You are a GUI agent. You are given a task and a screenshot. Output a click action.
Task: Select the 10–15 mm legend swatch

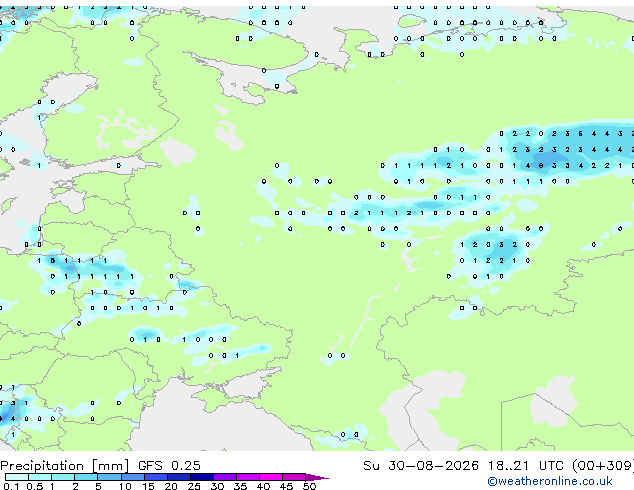pos(132,477)
